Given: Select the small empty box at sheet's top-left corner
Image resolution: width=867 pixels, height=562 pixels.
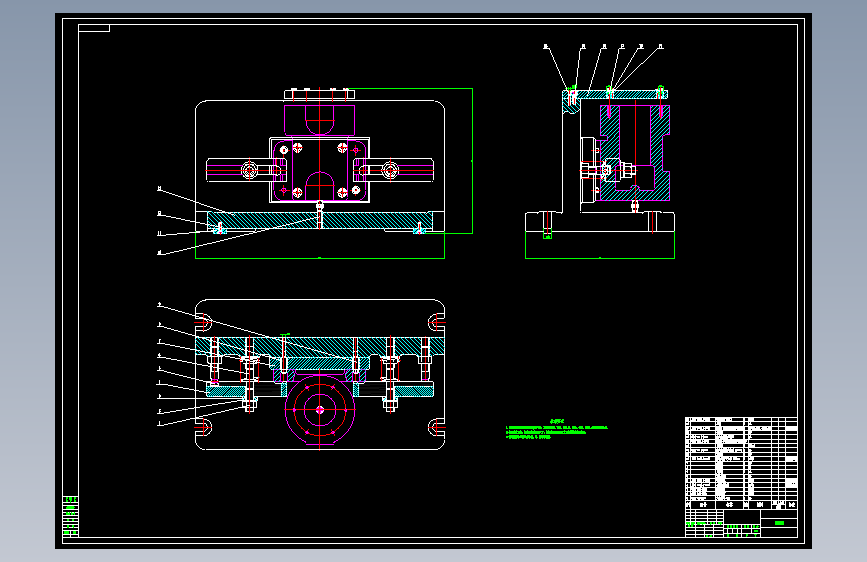Looking at the screenshot, I should pyautogui.click(x=94, y=28).
